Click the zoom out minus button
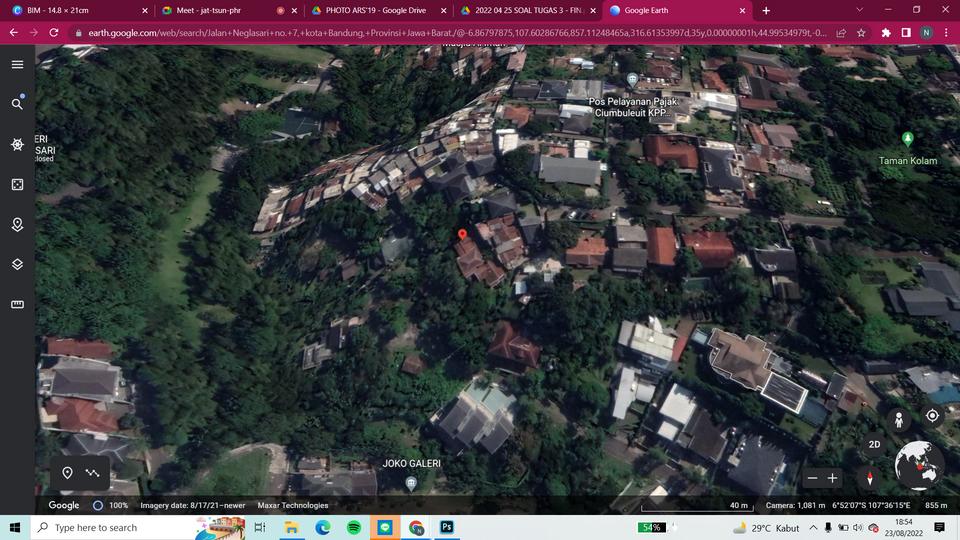The image size is (960, 540). click(812, 478)
